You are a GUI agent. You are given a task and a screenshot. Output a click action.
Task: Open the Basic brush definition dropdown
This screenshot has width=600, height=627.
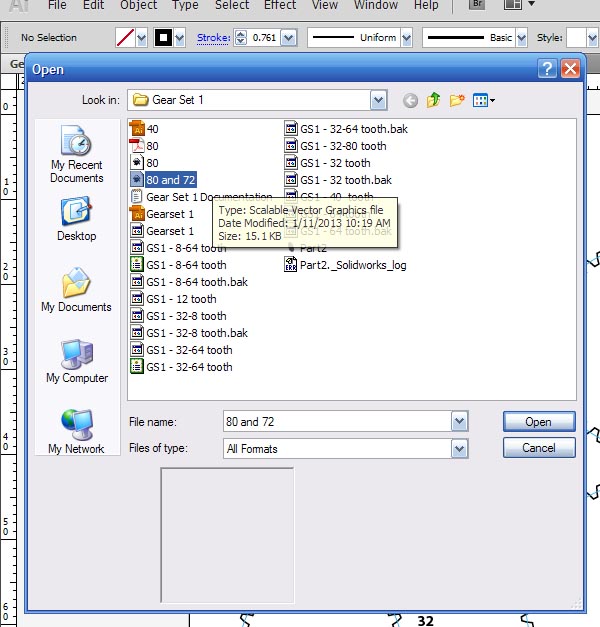click(521, 38)
